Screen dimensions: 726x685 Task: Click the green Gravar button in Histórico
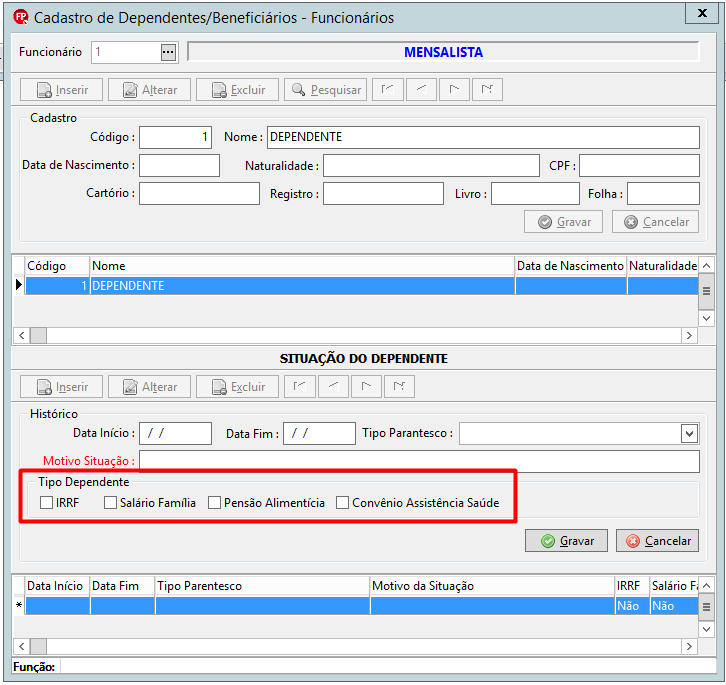coord(566,541)
